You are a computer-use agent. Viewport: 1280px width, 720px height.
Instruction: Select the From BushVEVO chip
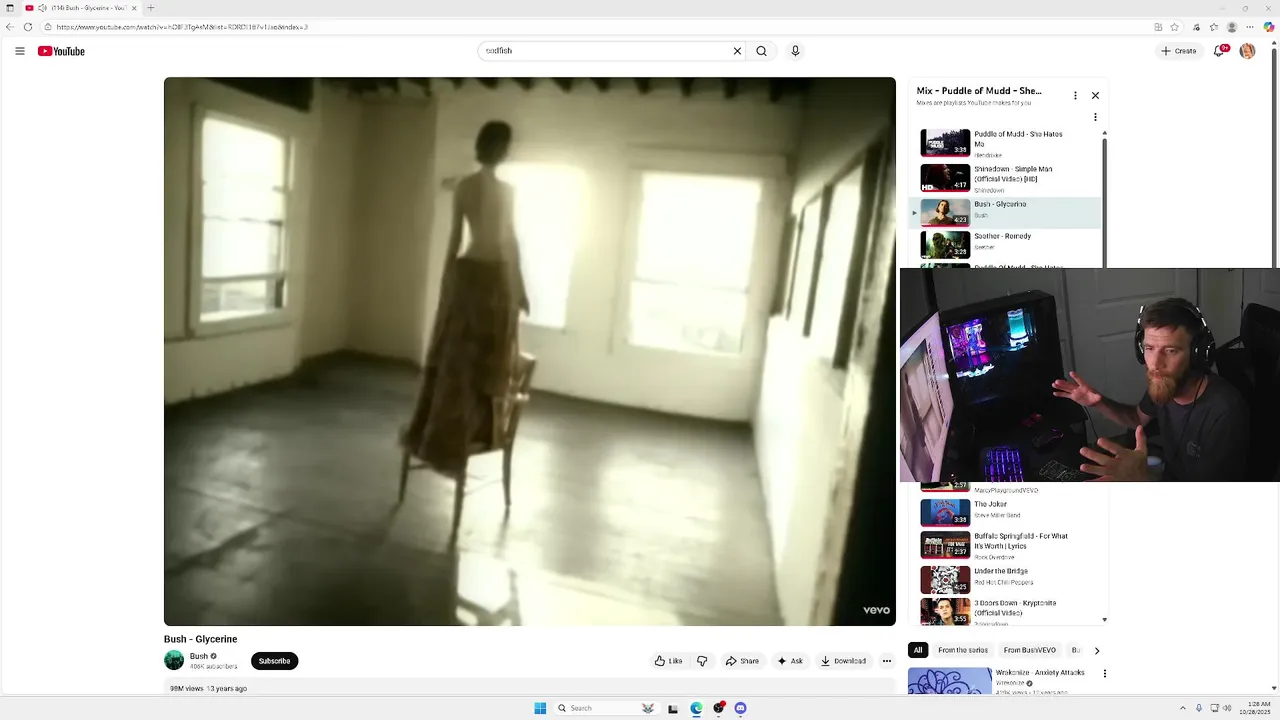[1029, 650]
